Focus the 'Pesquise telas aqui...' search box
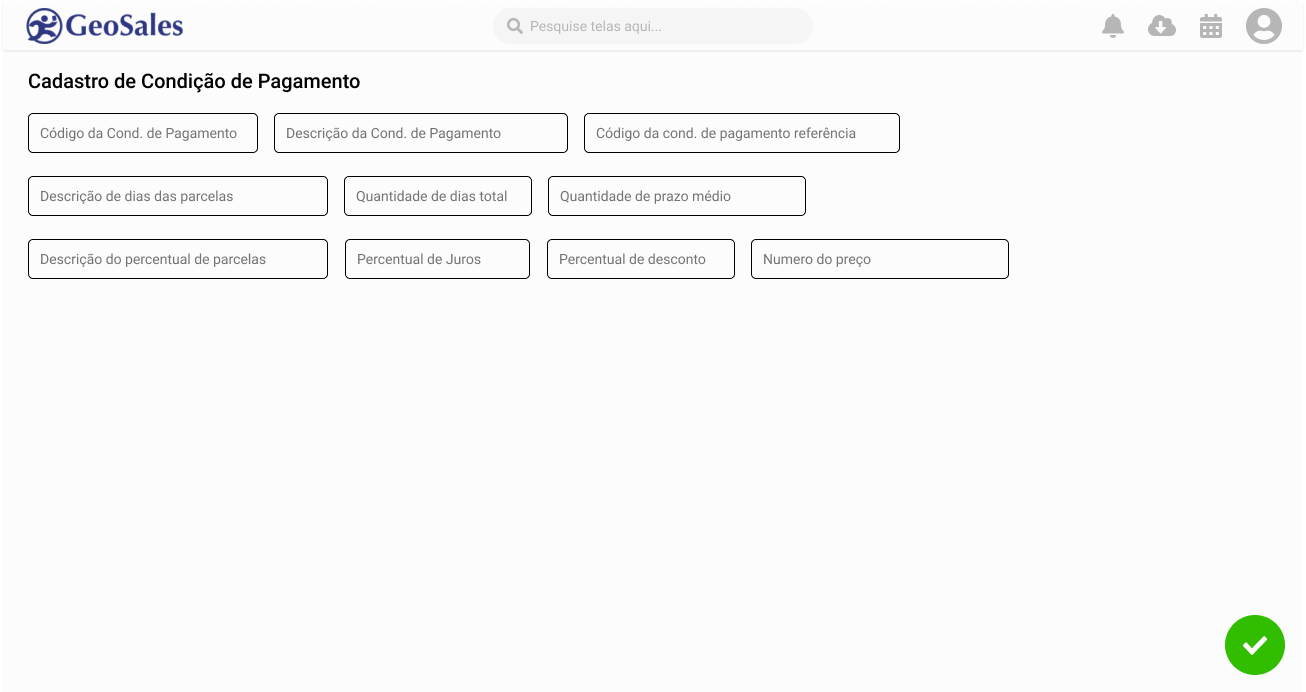The height and width of the screenshot is (692, 1306). 653,26
